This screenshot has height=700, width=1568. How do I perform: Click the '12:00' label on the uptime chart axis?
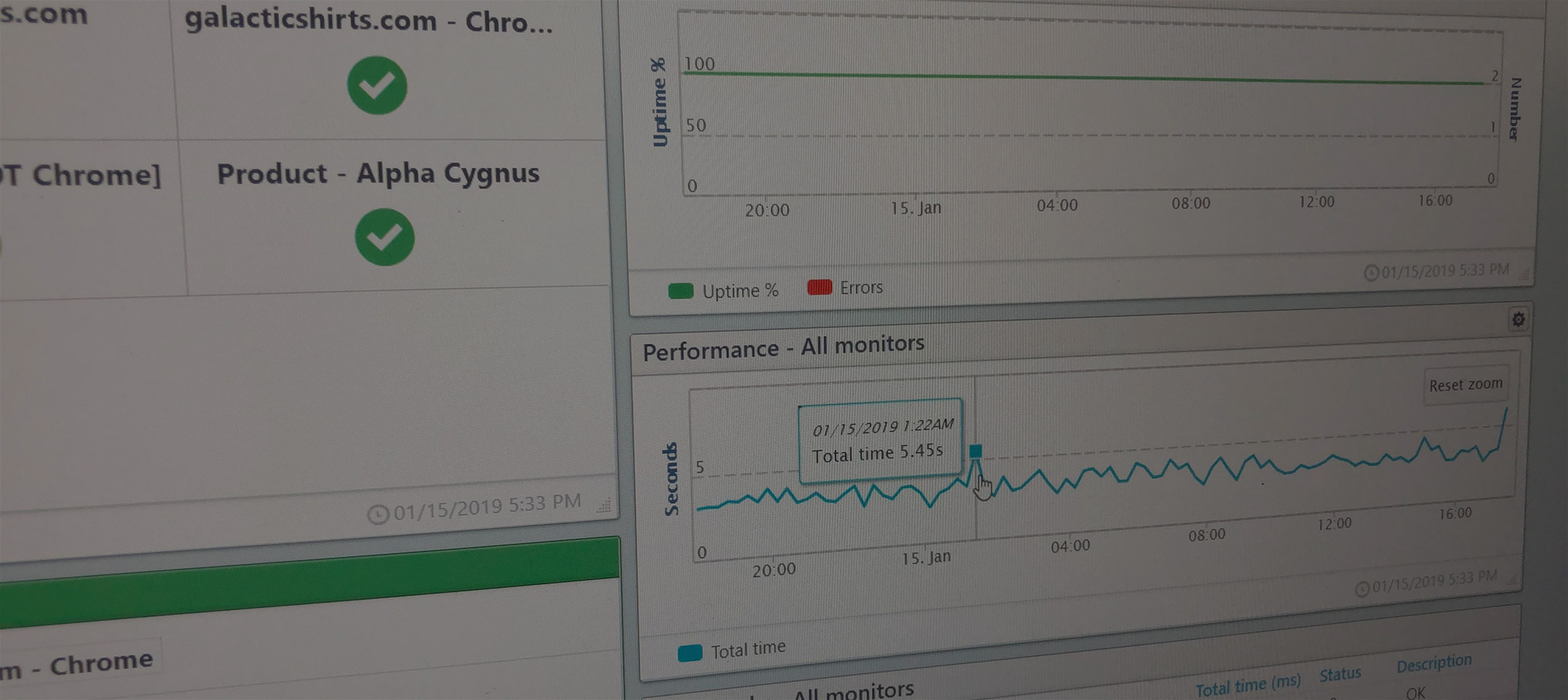[1316, 201]
